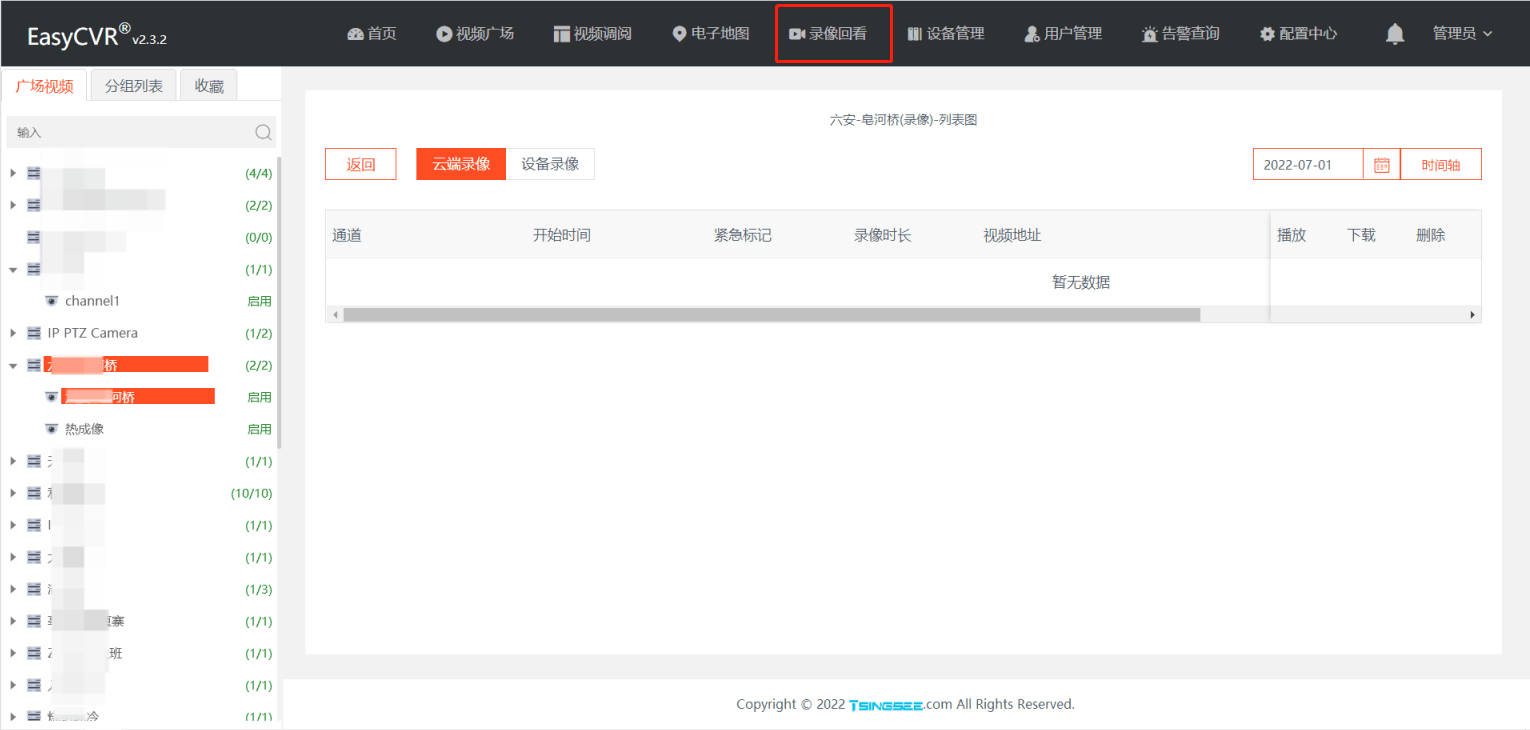The height and width of the screenshot is (730, 1530).
Task: Select IP PTZ Camera device row
Action: pyautogui.click(x=93, y=333)
